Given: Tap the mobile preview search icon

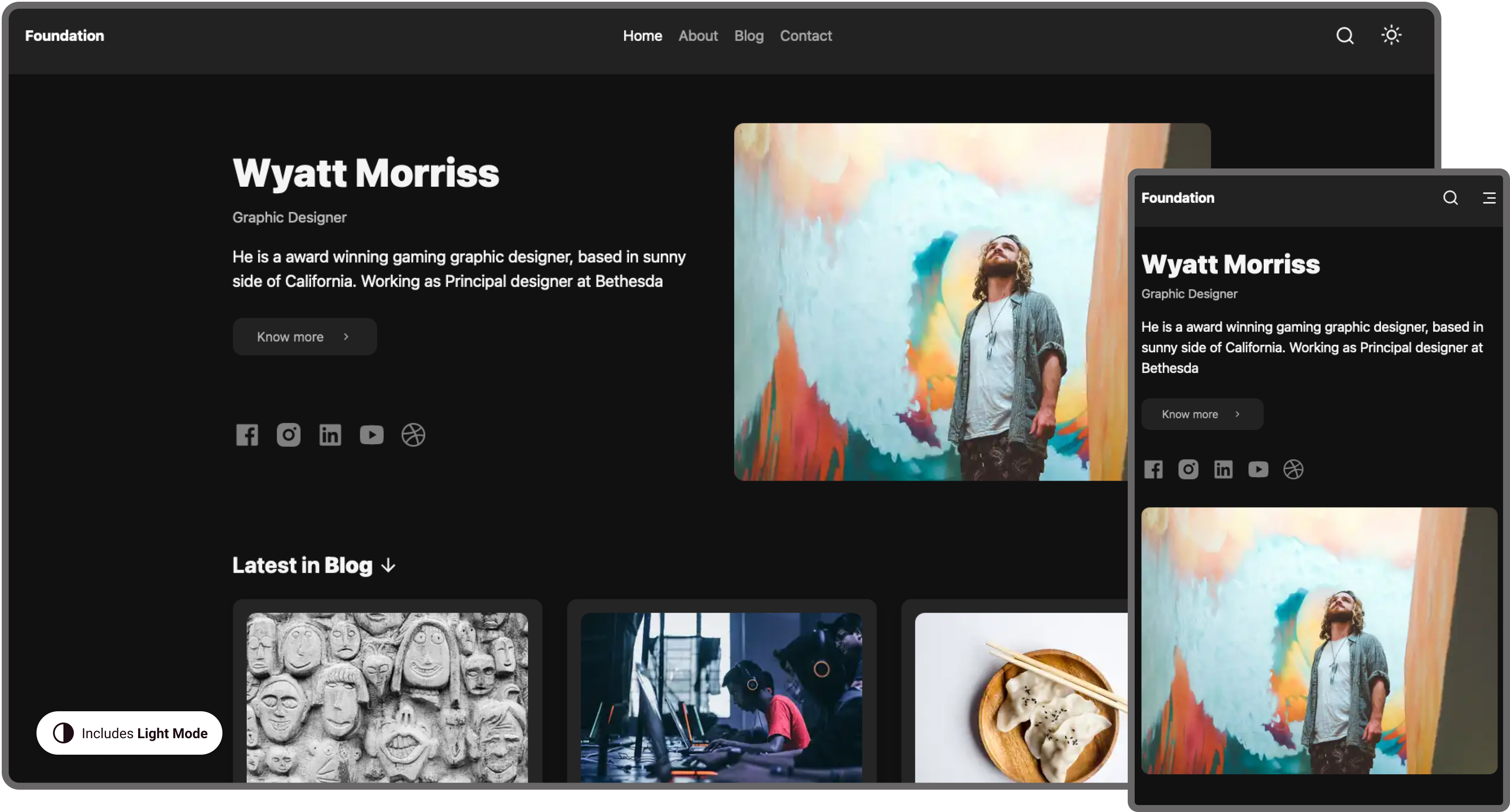Looking at the screenshot, I should (1450, 198).
